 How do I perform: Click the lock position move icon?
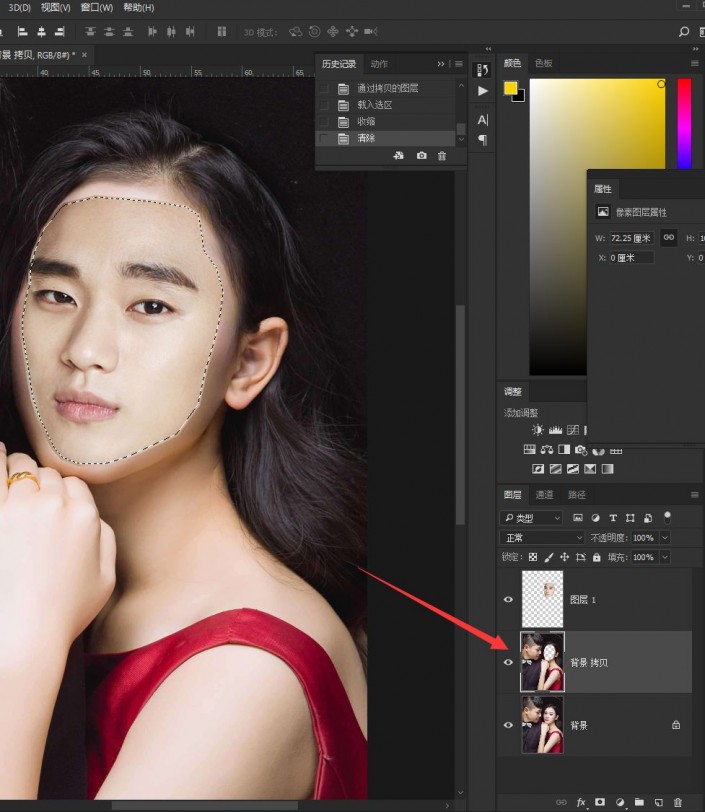pyautogui.click(x=564, y=557)
